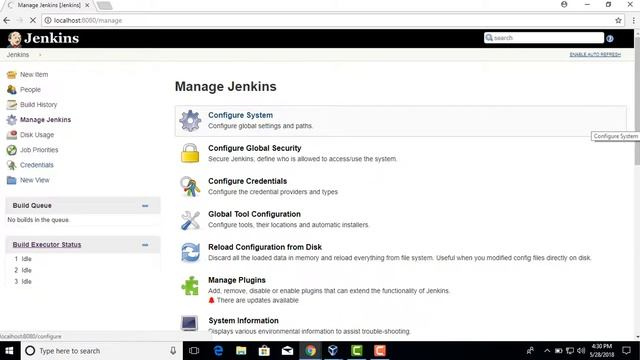Open Reload Configuration from Disk link
The height and width of the screenshot is (360, 640).
[x=265, y=247]
